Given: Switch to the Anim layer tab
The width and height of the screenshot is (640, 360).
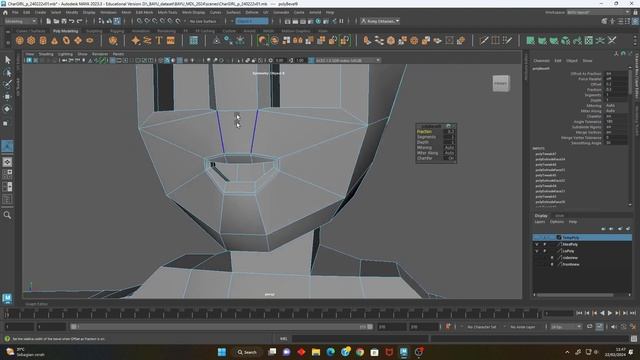Looking at the screenshot, I should coord(559,216).
